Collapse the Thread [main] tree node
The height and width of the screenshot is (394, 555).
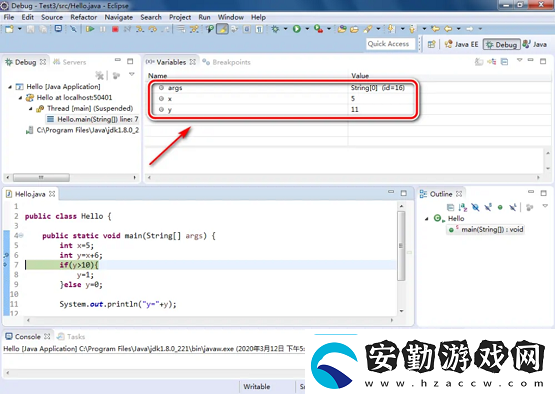click(x=31, y=109)
